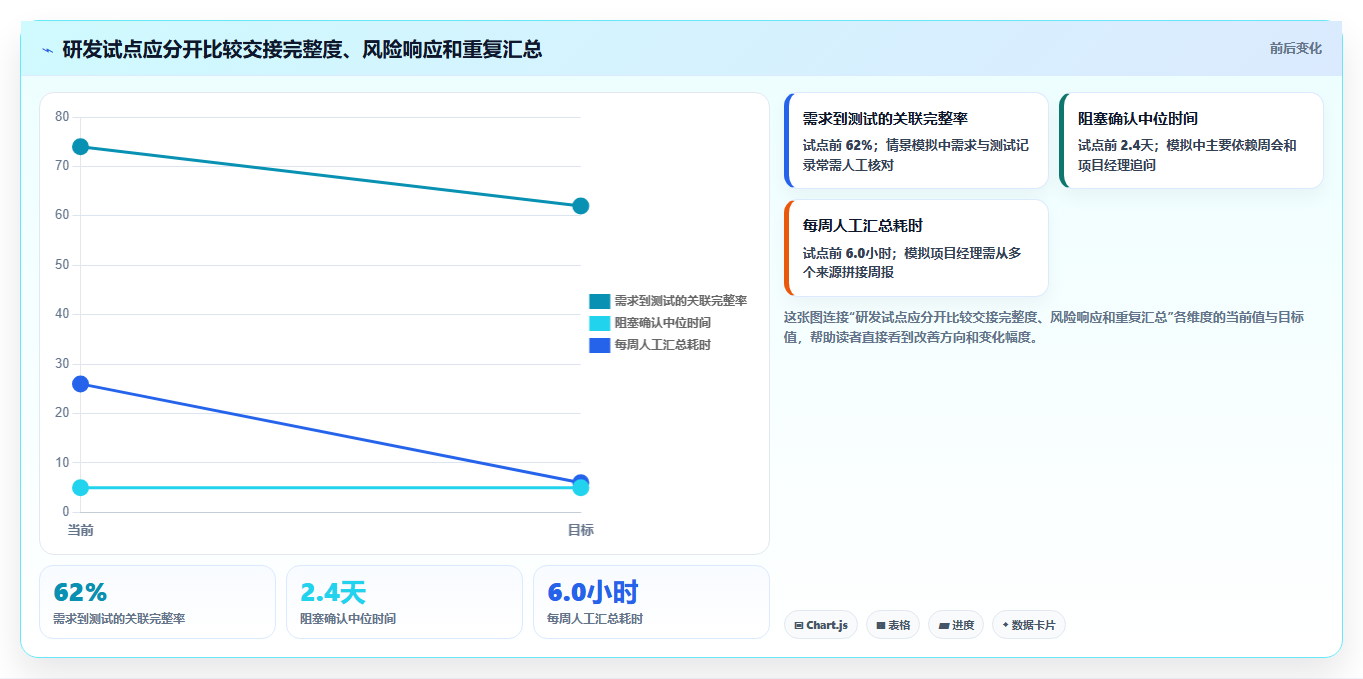Toggle the 阻塞确认中位时间 legend swatch
This screenshot has width=1363, height=679.
pyautogui.click(x=599, y=323)
